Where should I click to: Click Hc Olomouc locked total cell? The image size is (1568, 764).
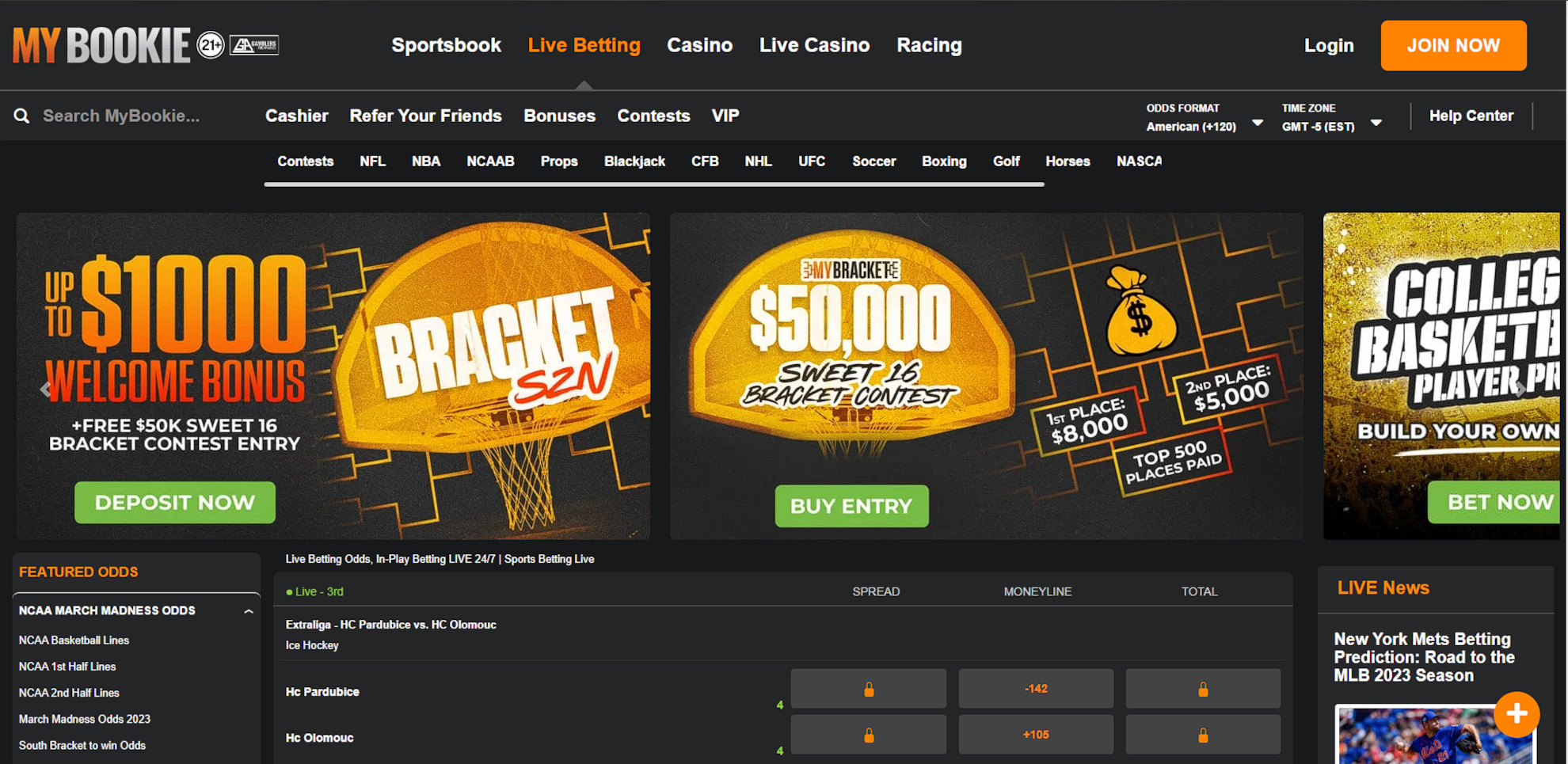pos(1203,735)
